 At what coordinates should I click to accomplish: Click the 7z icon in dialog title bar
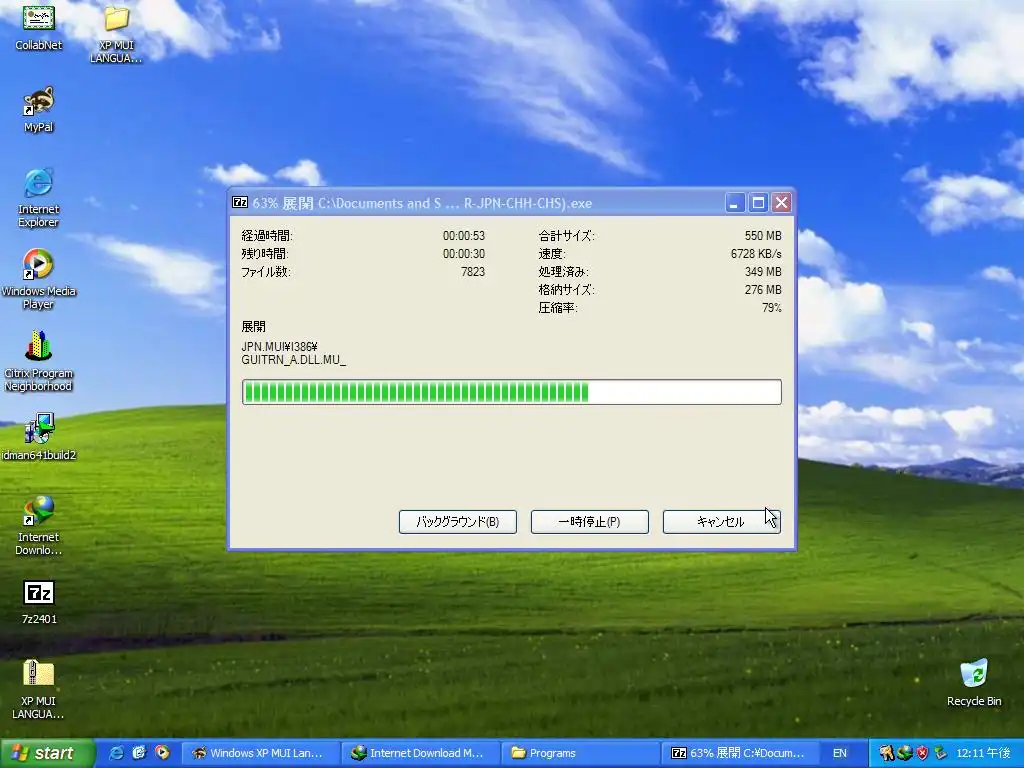[x=240, y=202]
